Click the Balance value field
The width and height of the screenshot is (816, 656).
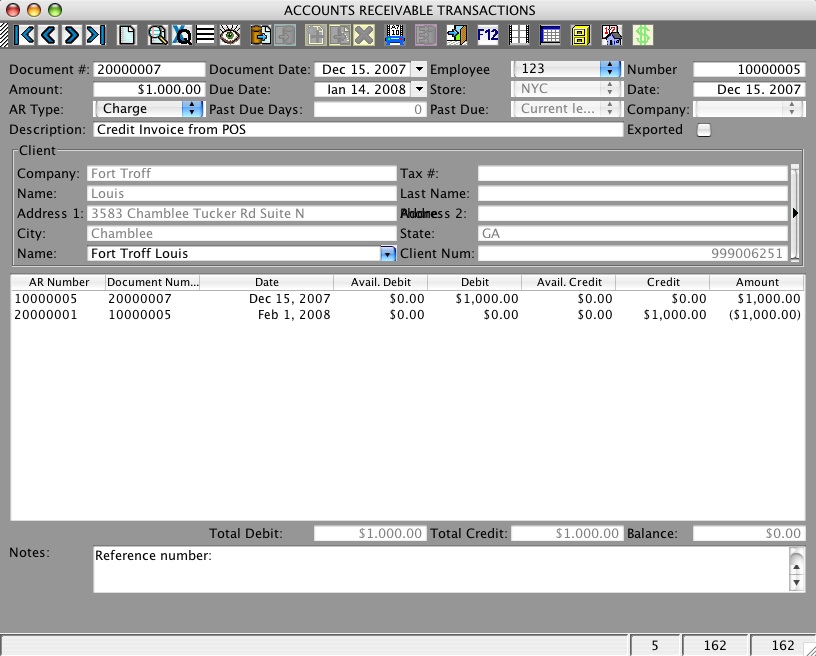[749, 534]
